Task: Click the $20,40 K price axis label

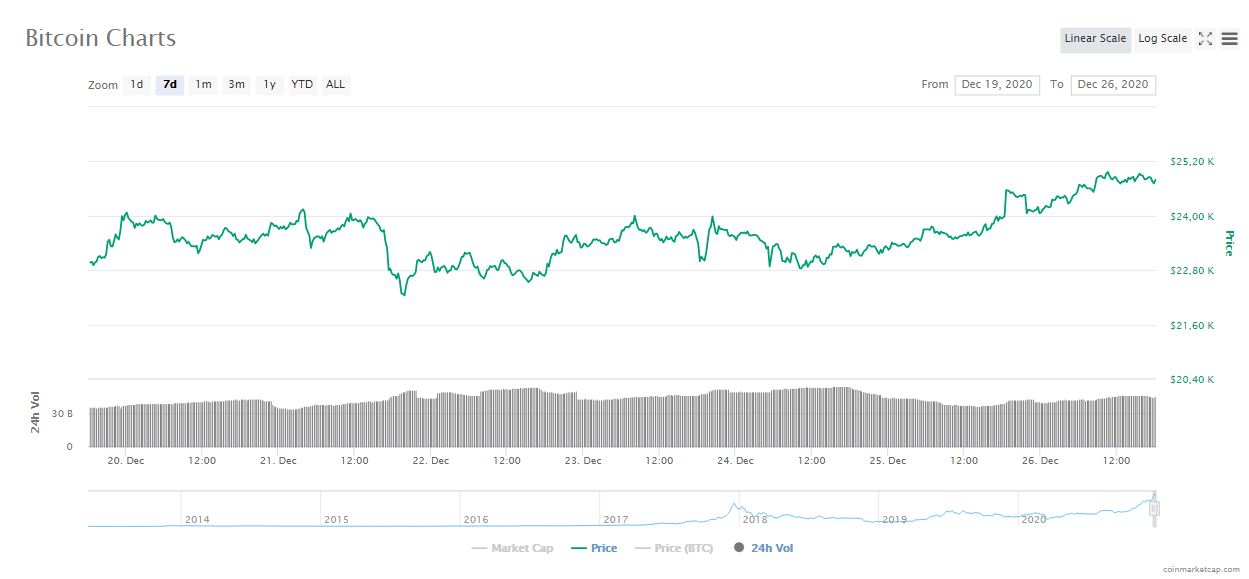Action: coord(1192,380)
